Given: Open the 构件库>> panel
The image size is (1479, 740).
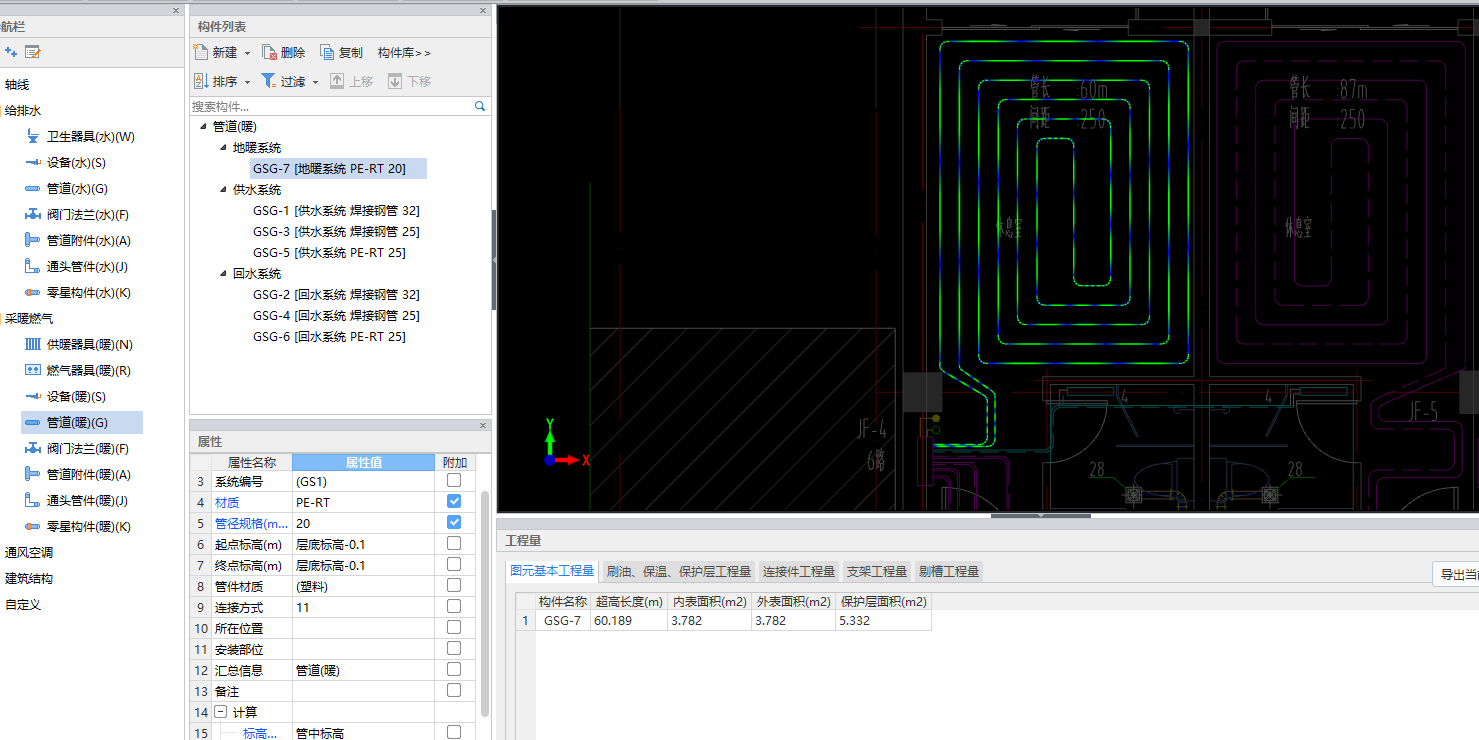Looking at the screenshot, I should point(404,53).
